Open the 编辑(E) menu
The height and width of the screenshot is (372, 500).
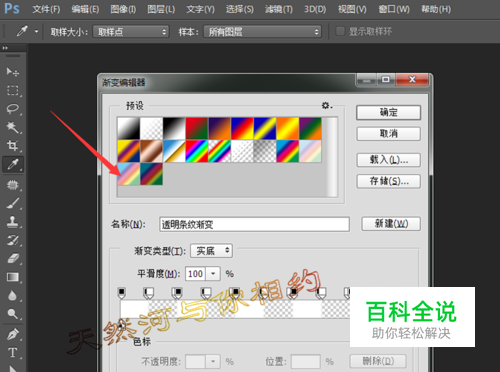[x=85, y=9]
